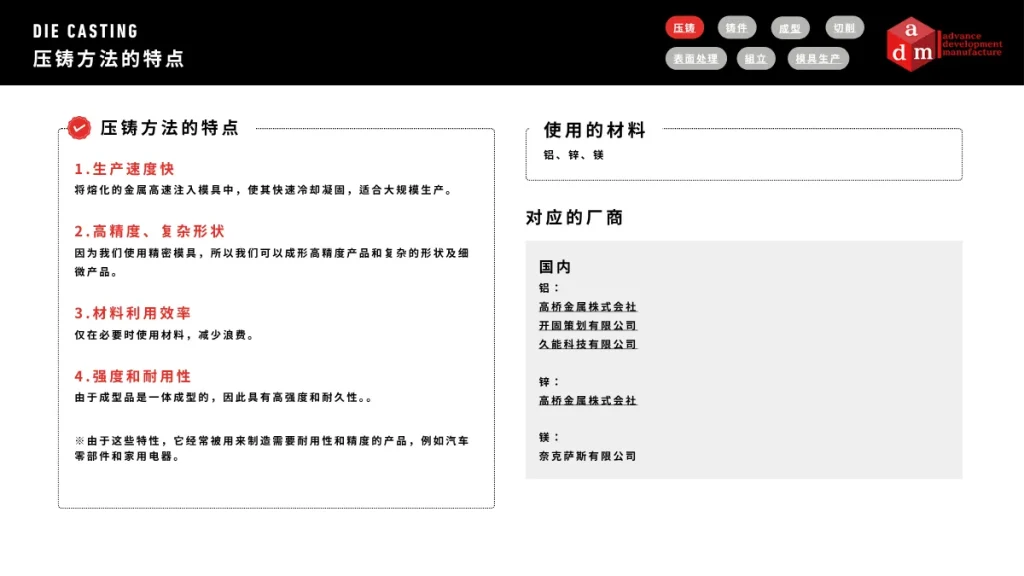The width and height of the screenshot is (1024, 576).
Task: Open 高桥金属株式会社 link under 锌
Action: (587, 401)
